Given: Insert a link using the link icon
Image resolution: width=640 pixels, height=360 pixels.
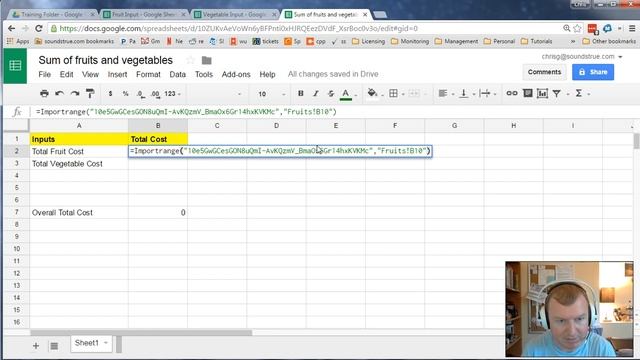Looking at the screenshot, I should pos(511,93).
